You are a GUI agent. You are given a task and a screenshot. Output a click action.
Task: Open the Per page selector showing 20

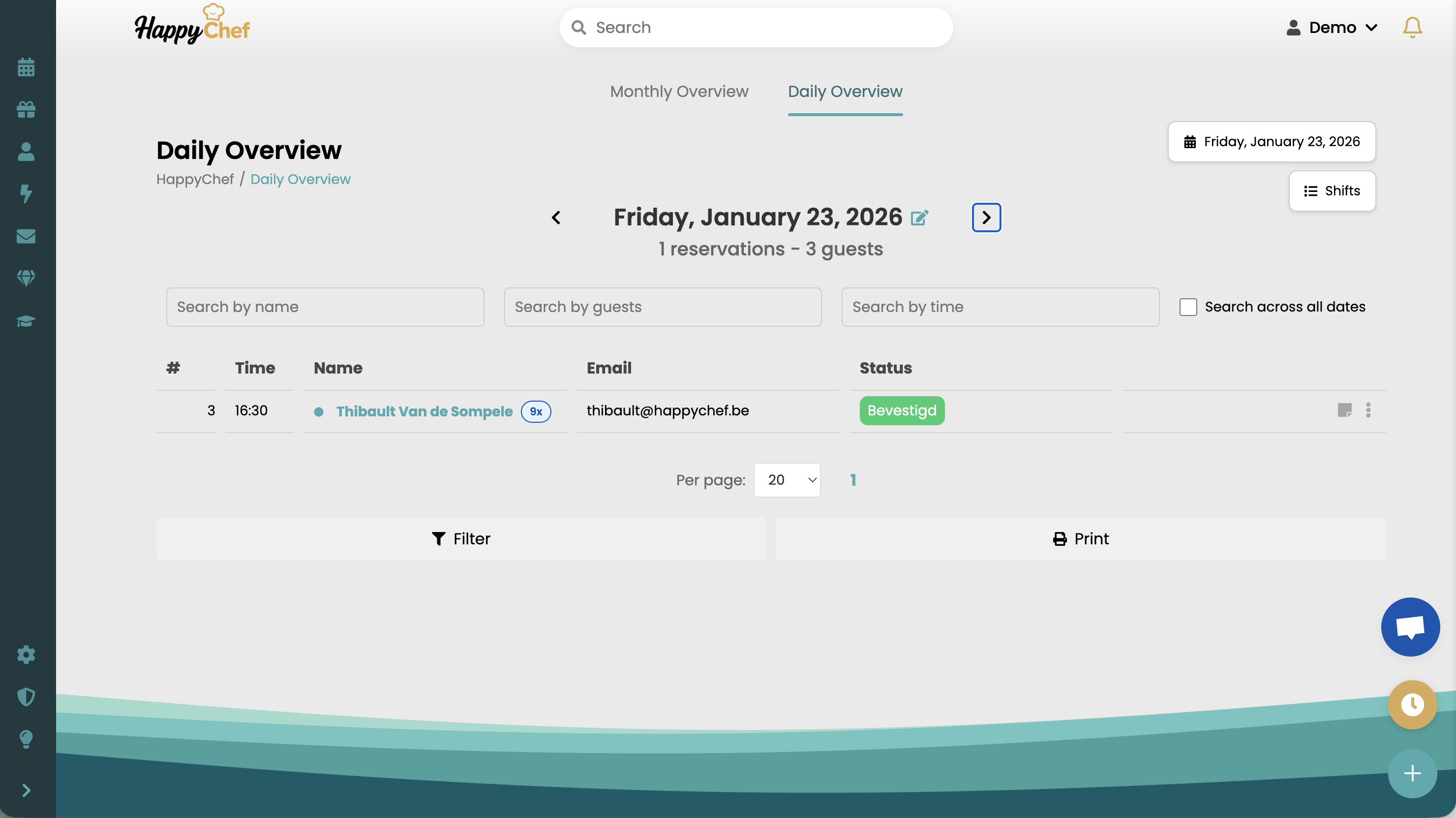coord(787,479)
